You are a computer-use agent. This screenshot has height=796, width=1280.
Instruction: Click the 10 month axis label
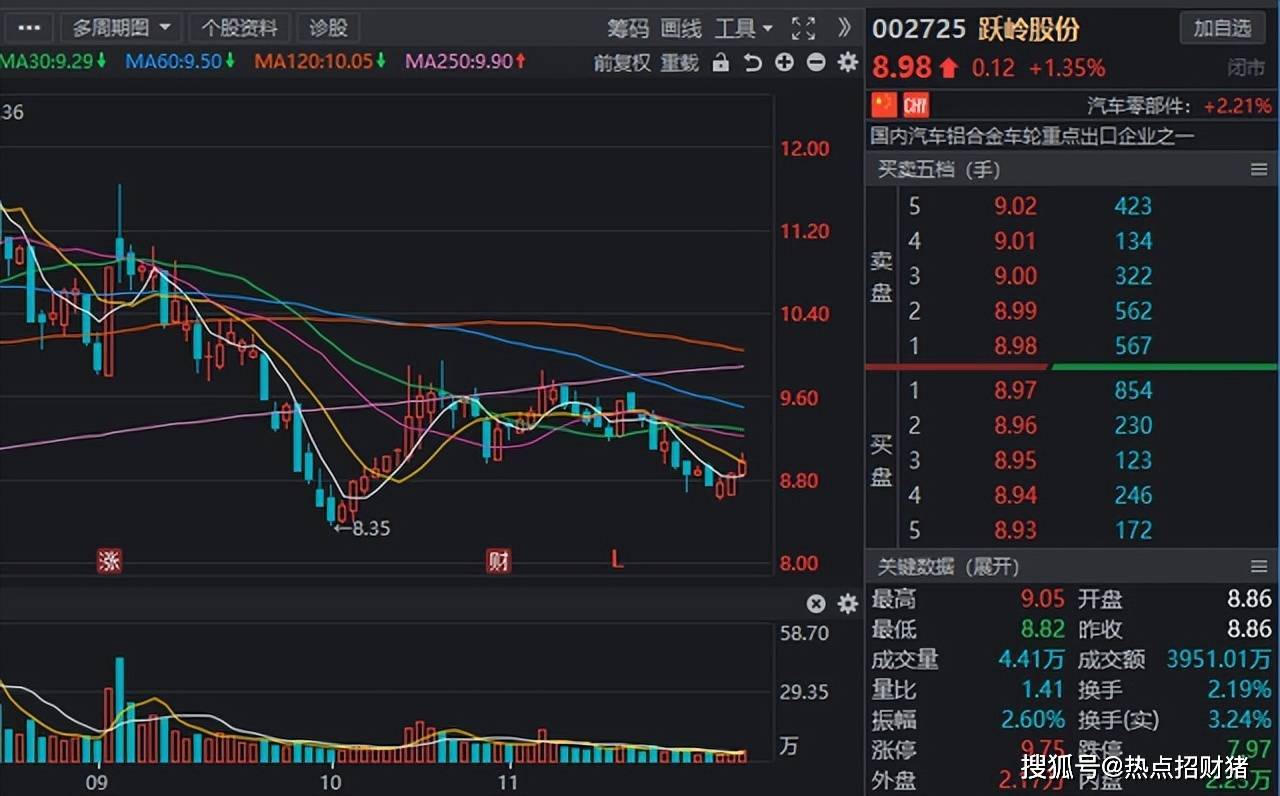[331, 782]
